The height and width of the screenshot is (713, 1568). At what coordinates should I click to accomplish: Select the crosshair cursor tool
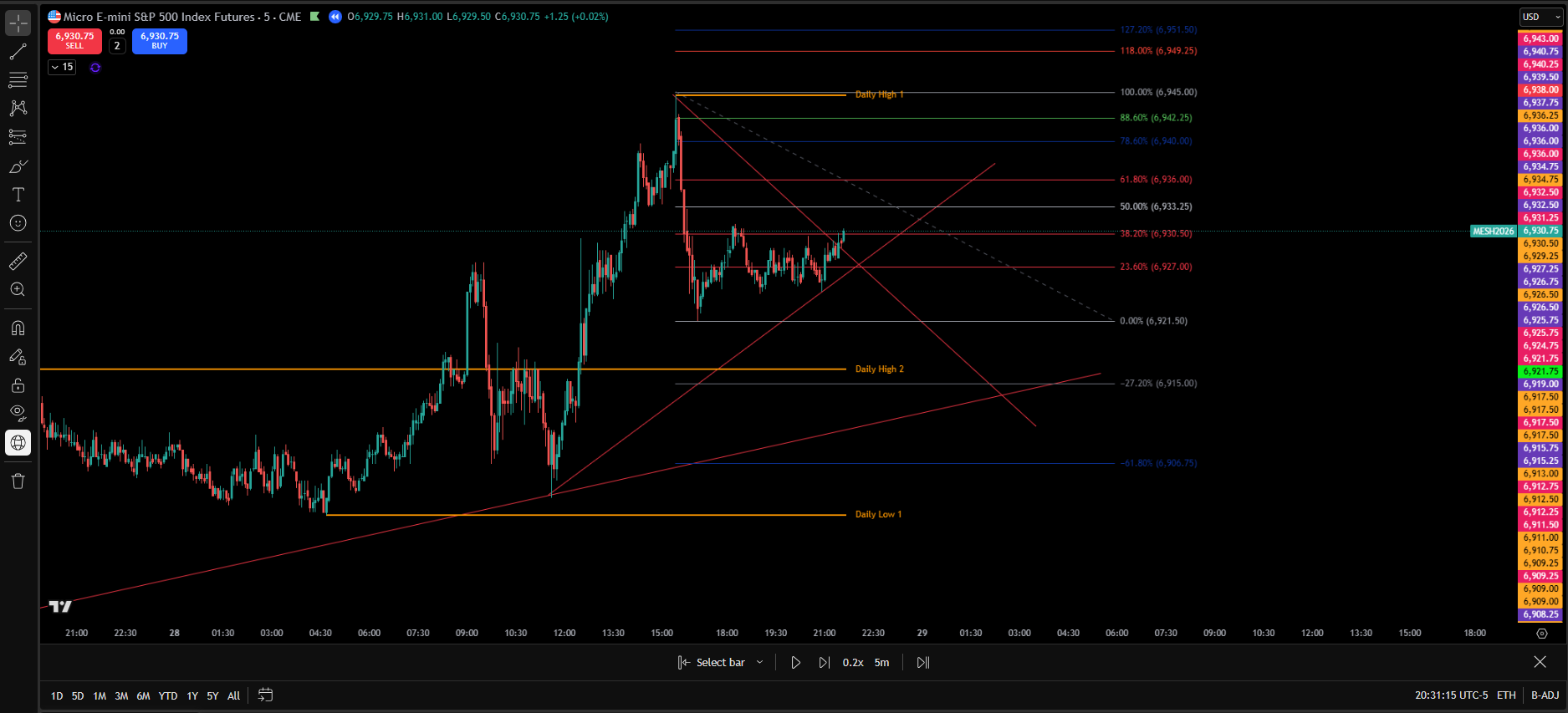(x=18, y=23)
